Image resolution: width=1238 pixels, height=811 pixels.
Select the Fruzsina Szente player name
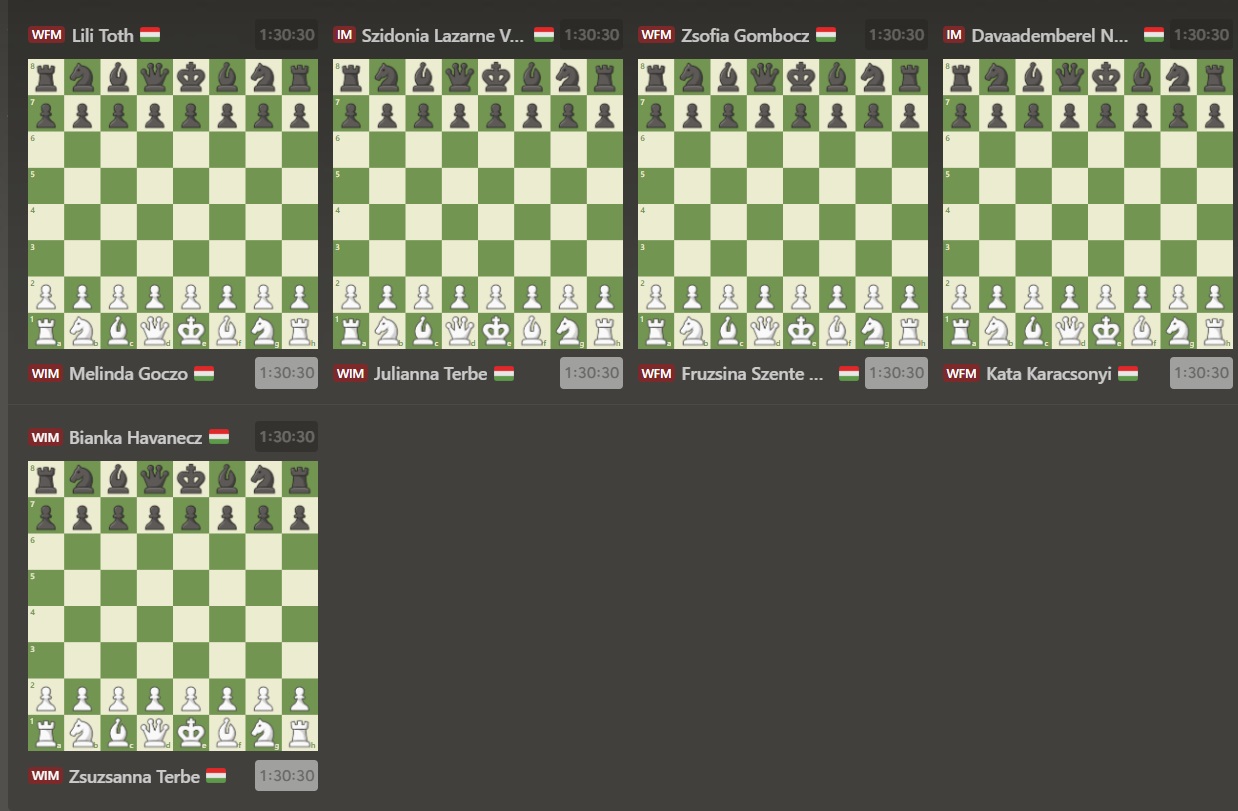[x=752, y=373]
